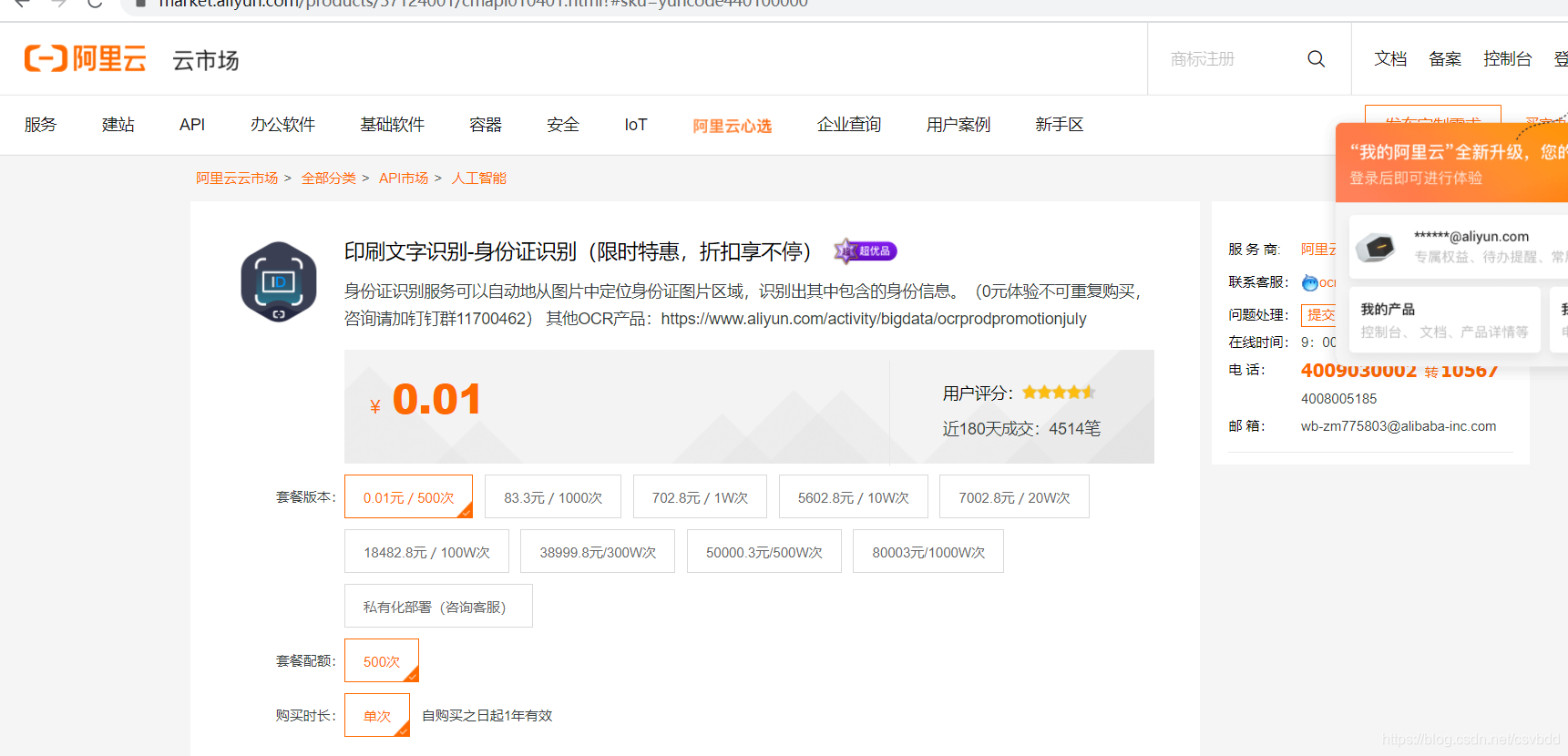Open 备案 in the top bar
This screenshot has height=756, width=1568.
(x=1445, y=59)
